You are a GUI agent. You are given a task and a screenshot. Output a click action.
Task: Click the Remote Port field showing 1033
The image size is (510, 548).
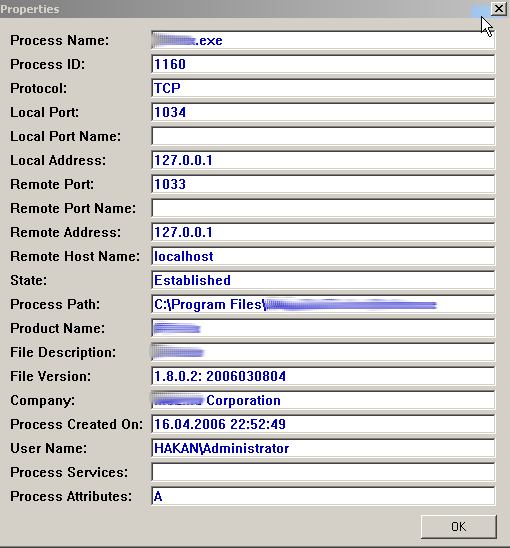tap(323, 184)
